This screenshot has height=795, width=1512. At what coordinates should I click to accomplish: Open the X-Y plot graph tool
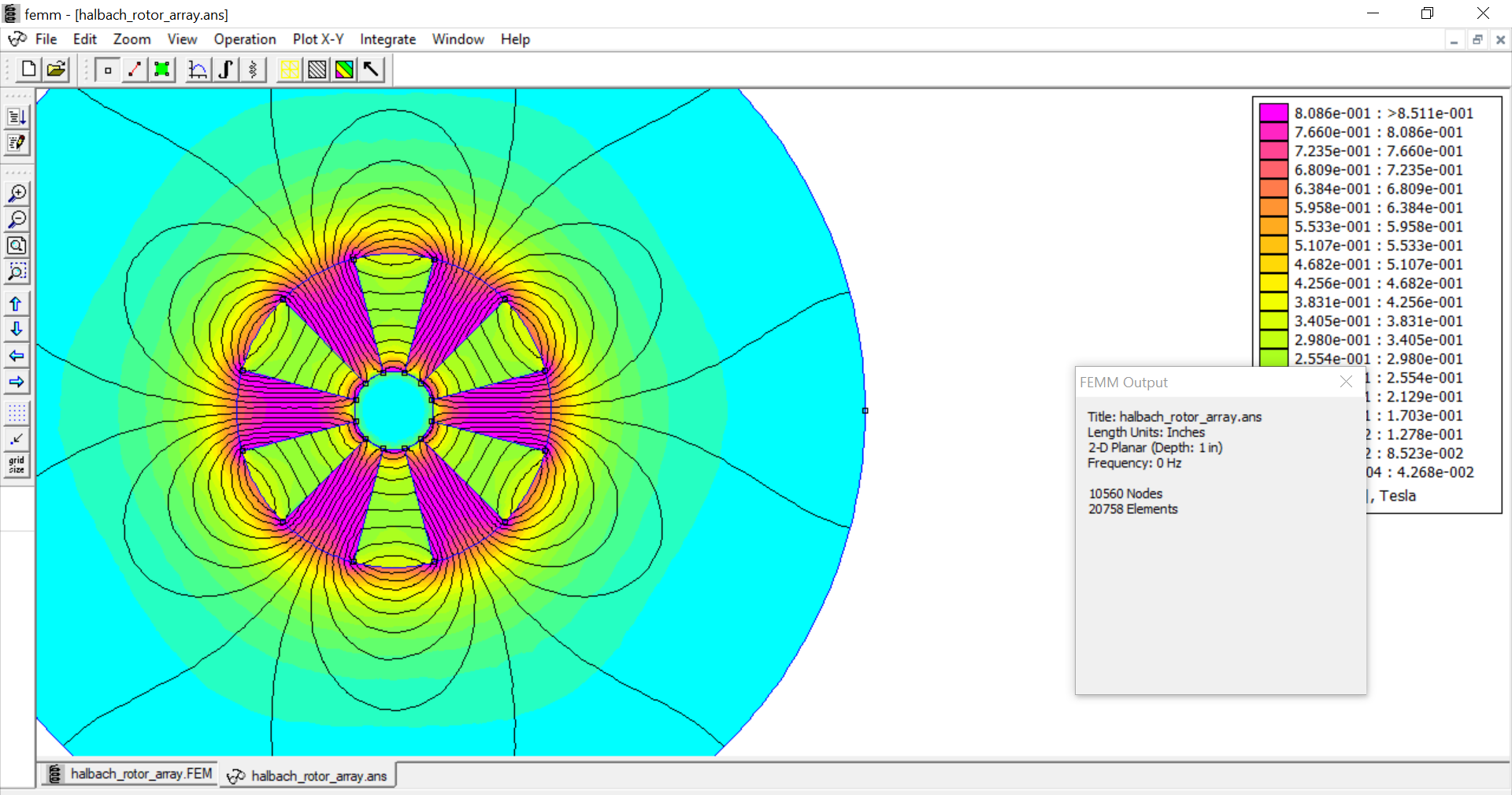(x=198, y=69)
